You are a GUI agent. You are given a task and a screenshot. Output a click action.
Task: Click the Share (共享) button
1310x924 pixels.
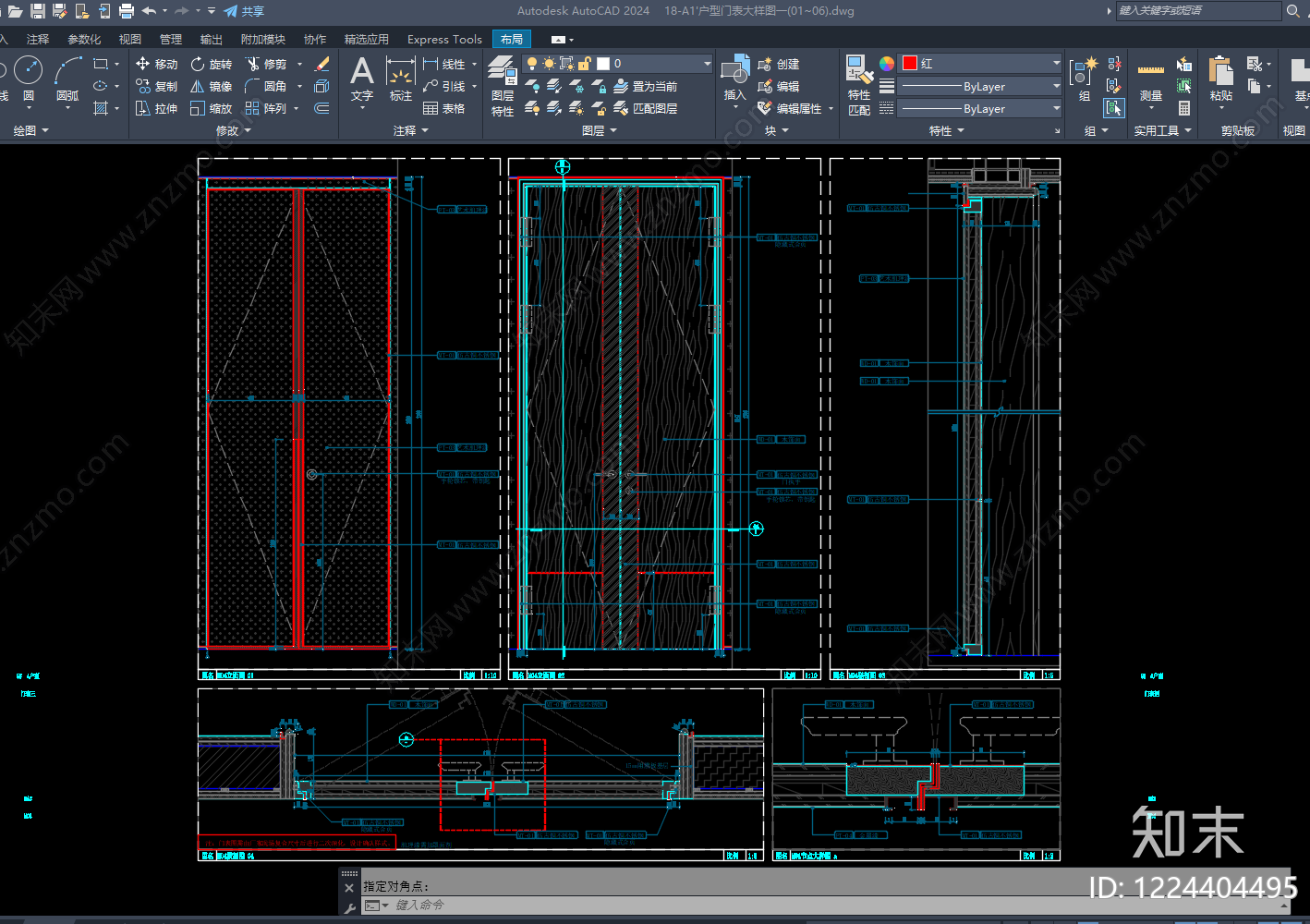point(244,11)
